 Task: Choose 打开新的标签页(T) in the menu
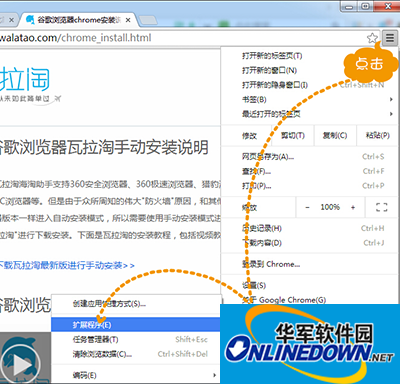309,56
